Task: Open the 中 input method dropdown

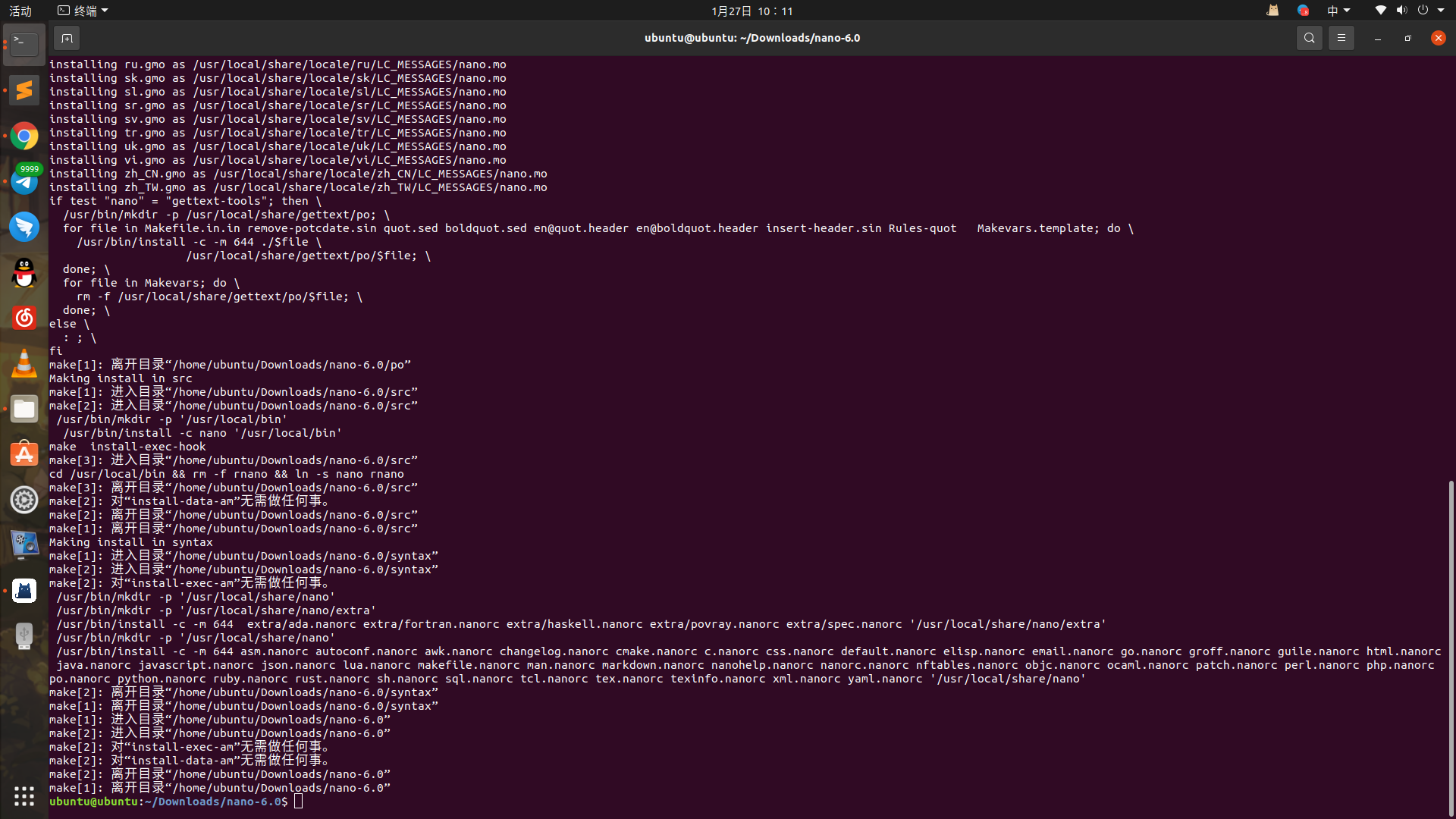Action: [x=1338, y=11]
